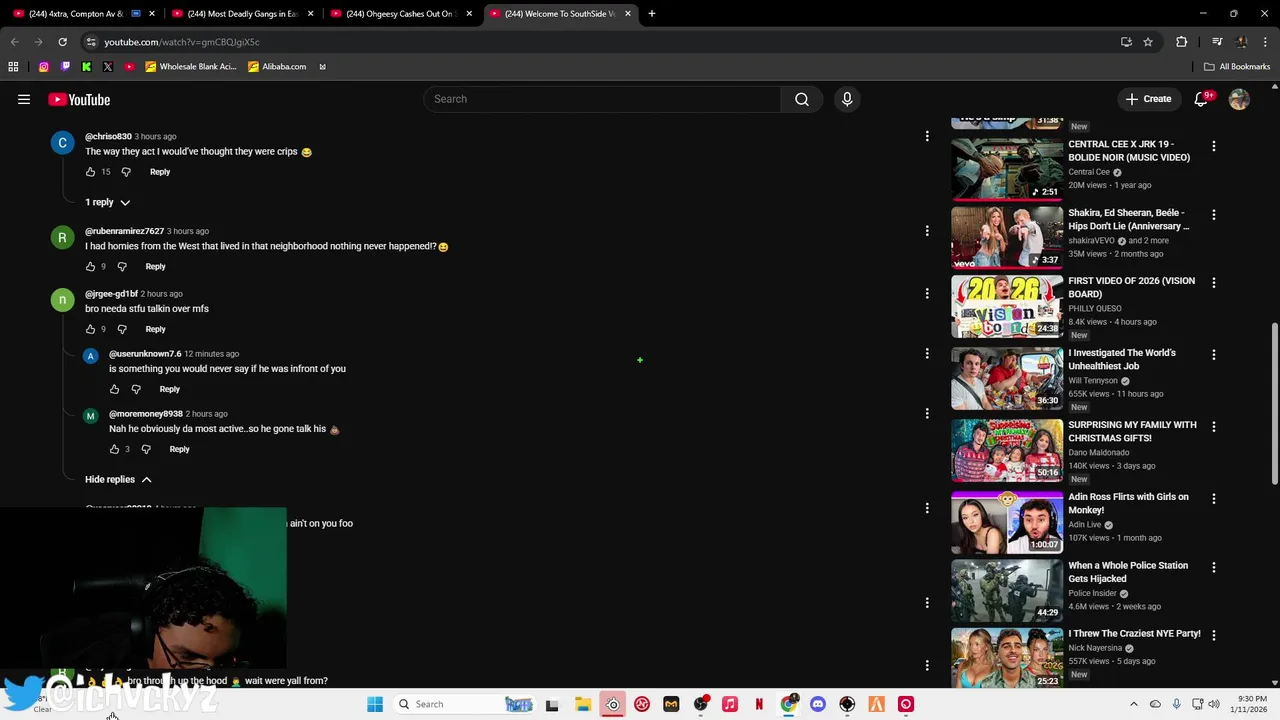The width and height of the screenshot is (1280, 720).
Task: Open Wholesale Blank bookmark
Action: [191, 67]
